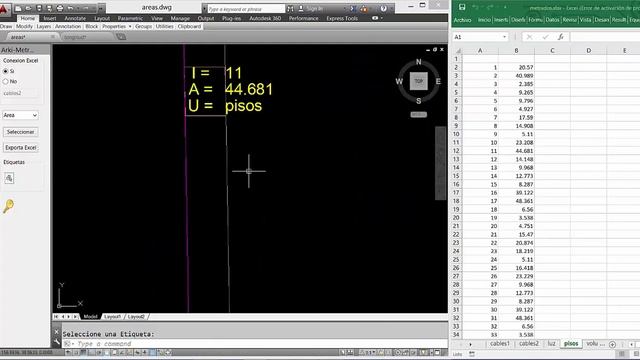The height and width of the screenshot is (360, 640).
Task: Switch to the pisos sheet tab
Action: [x=571, y=344]
